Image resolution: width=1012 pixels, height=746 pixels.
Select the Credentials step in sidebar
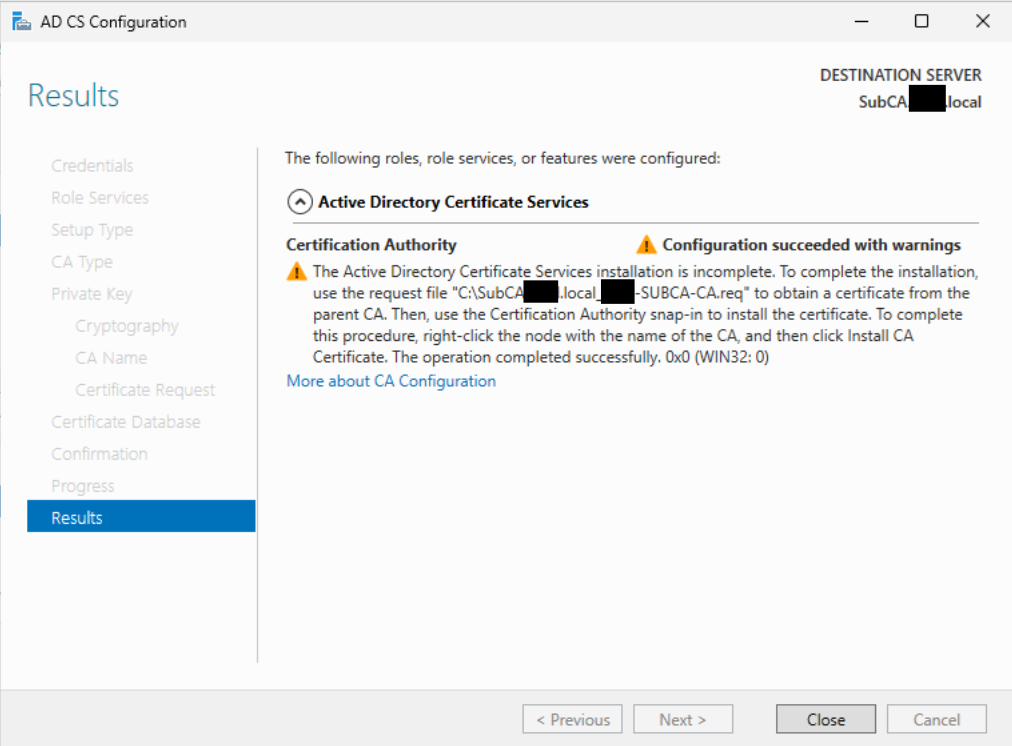92,166
